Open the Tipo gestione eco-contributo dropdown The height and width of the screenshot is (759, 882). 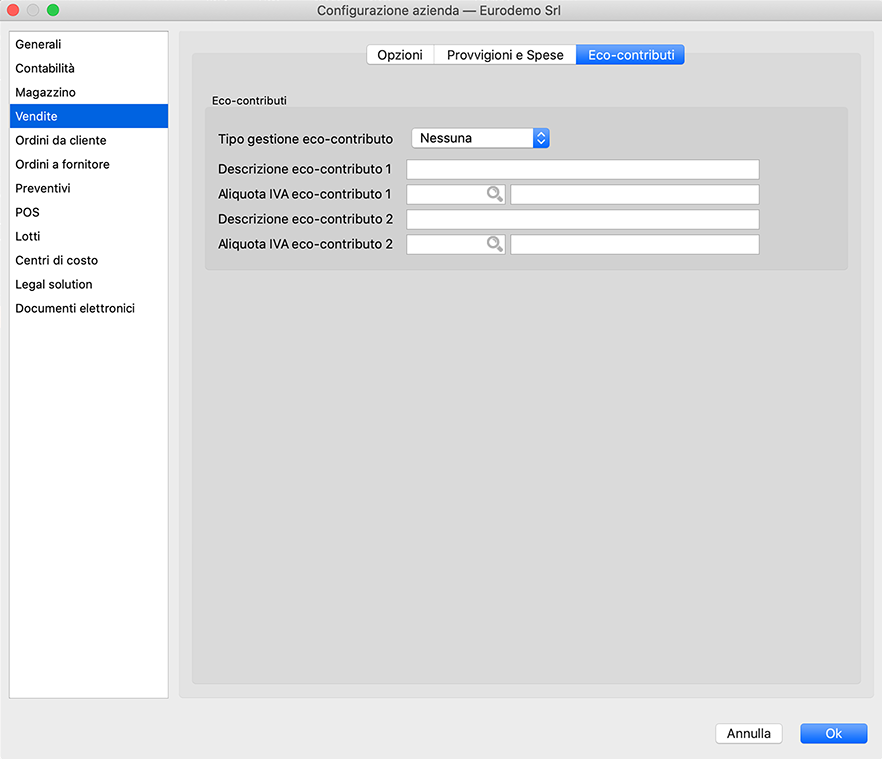(481, 138)
